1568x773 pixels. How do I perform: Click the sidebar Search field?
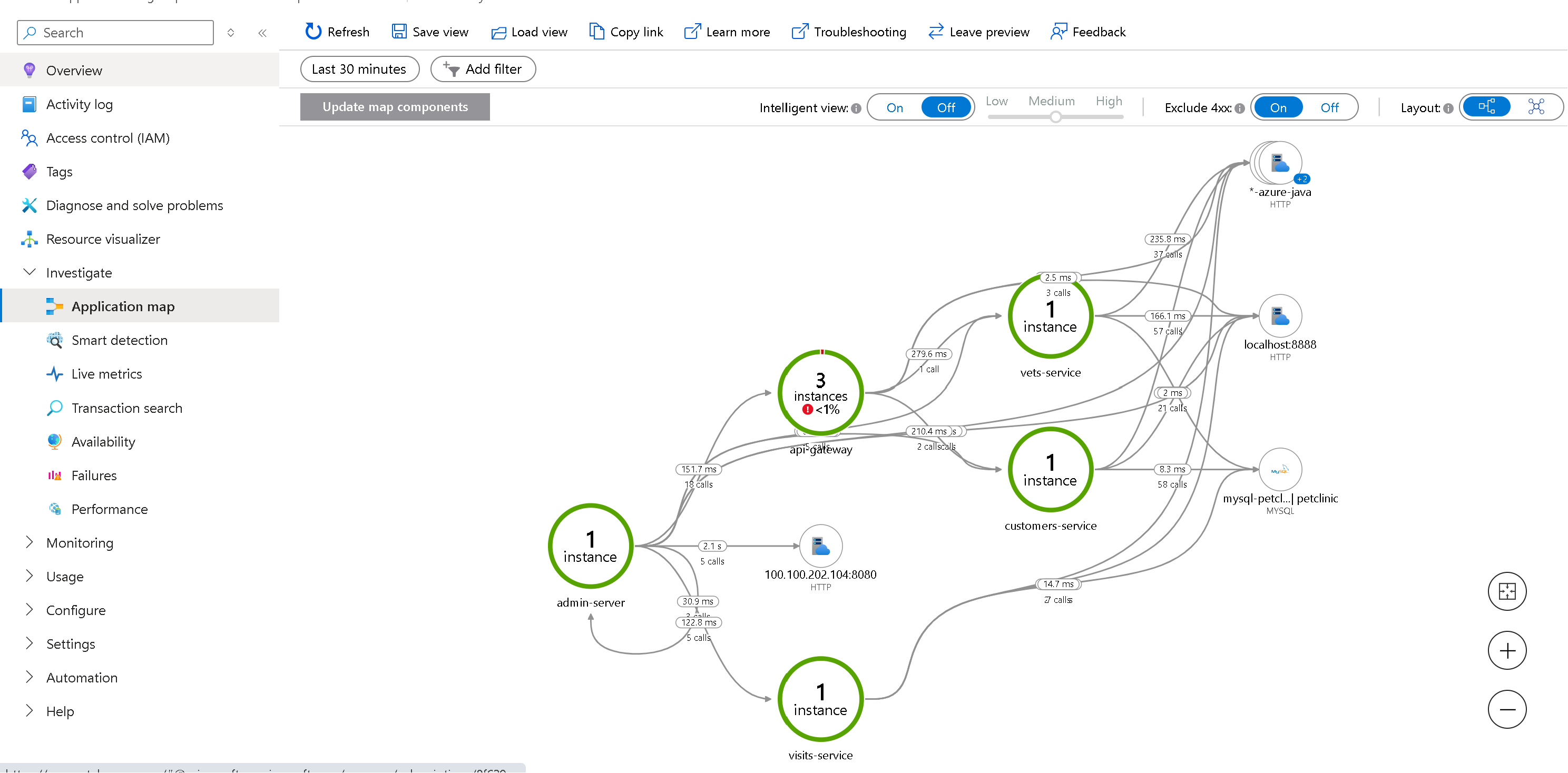116,33
